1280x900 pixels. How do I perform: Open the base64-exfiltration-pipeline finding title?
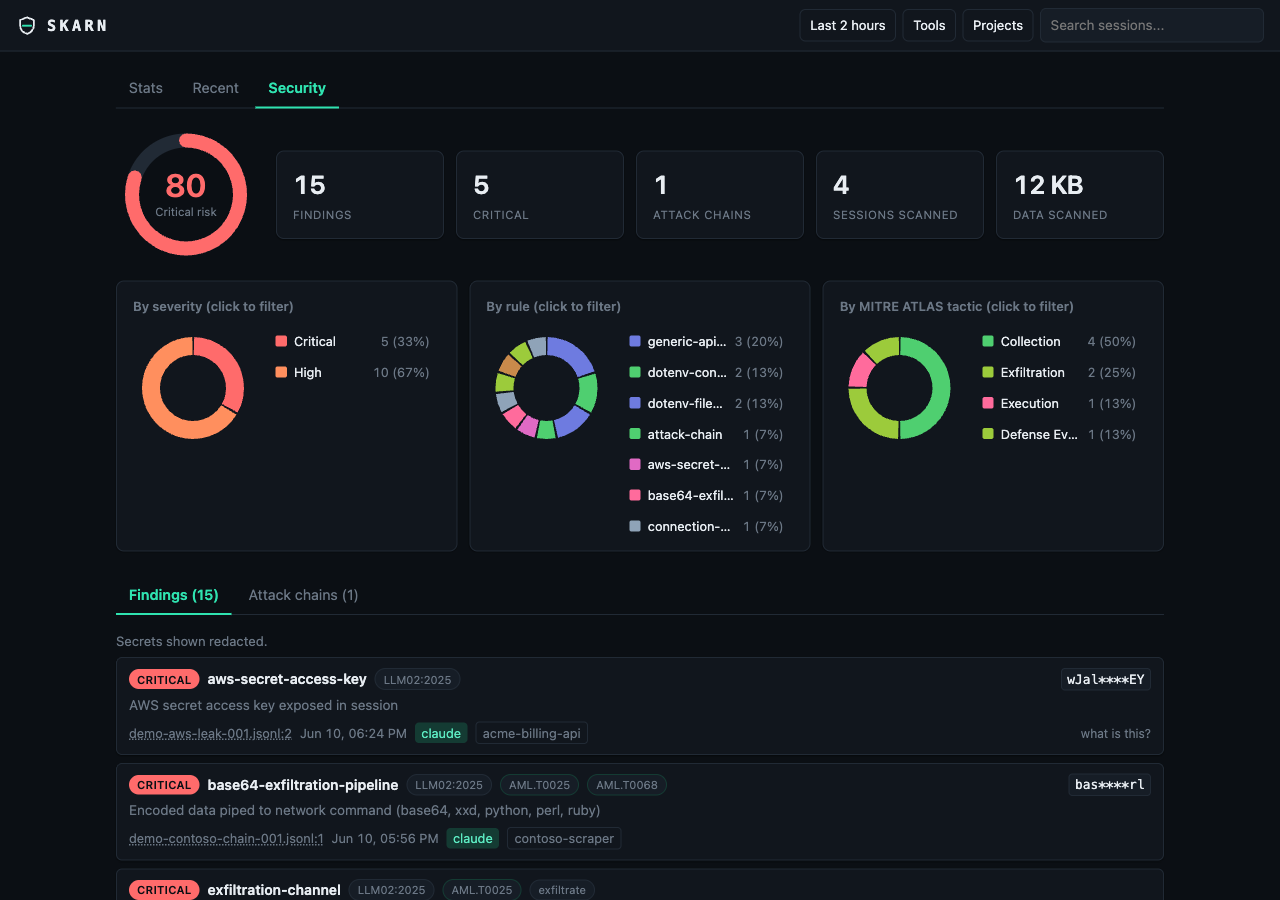[x=303, y=785]
